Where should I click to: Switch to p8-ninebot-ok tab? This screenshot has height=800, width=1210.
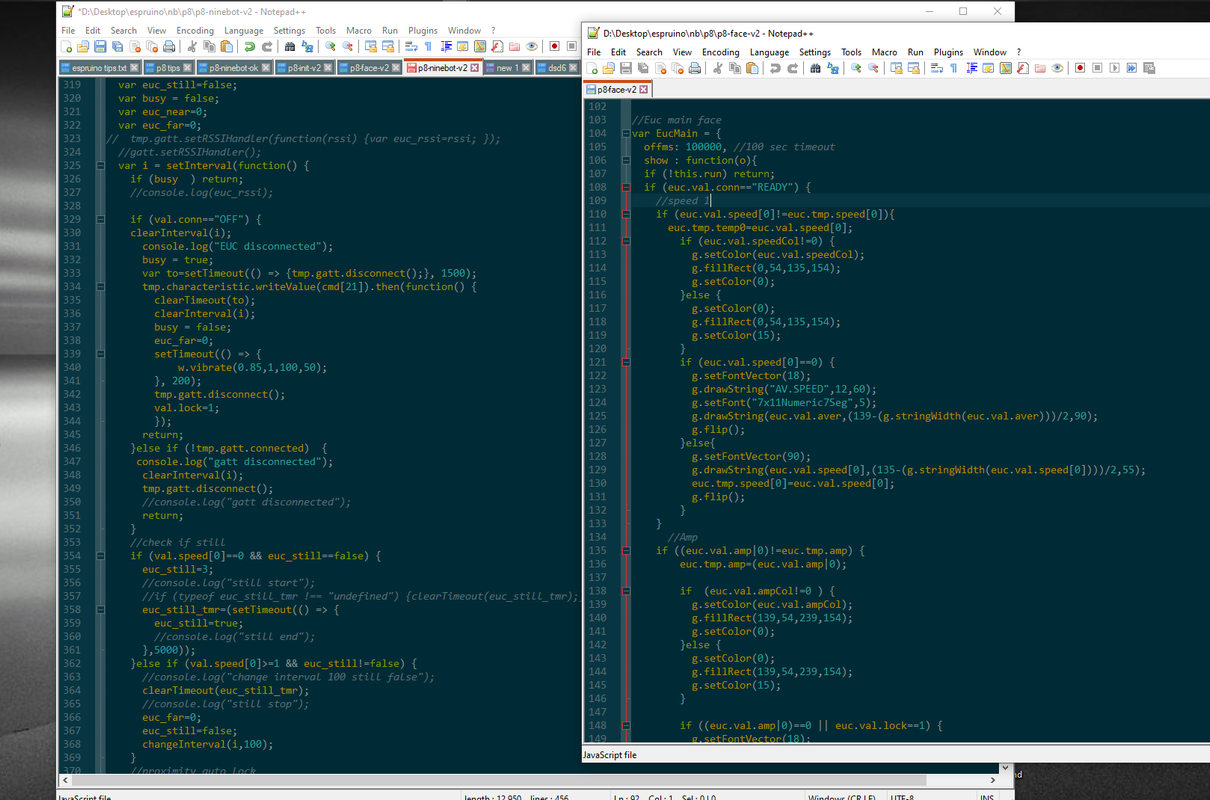point(233,68)
